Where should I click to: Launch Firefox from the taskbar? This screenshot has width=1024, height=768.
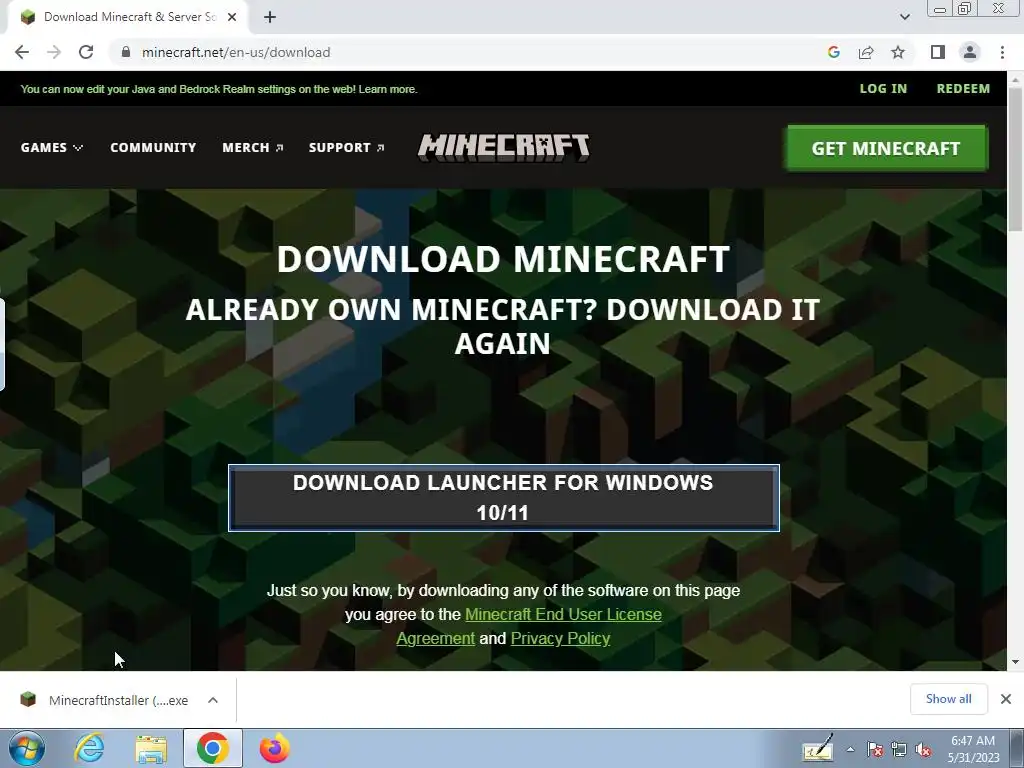(x=274, y=748)
